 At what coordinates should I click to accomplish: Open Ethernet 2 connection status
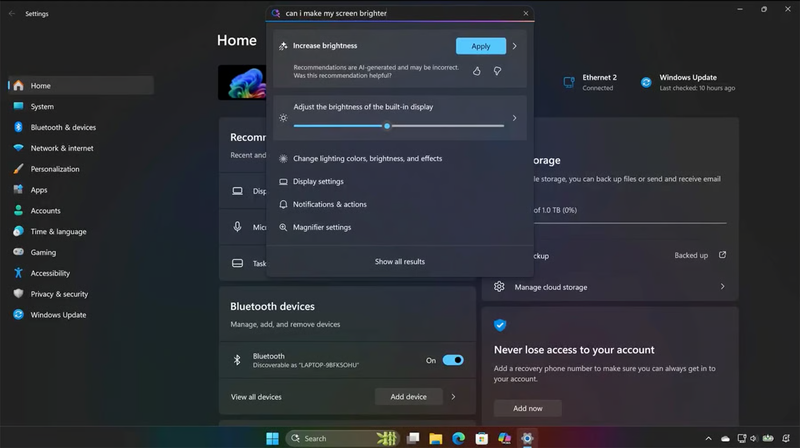(x=590, y=82)
